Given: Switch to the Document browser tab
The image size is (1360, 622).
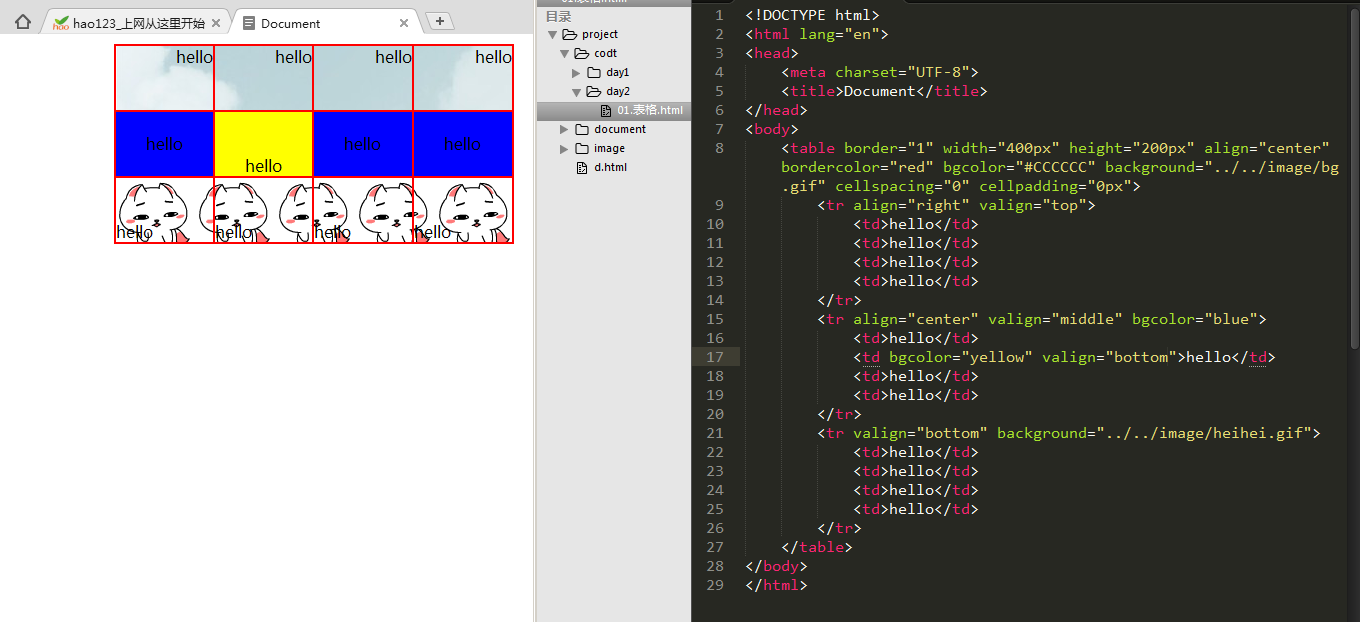Looking at the screenshot, I should coord(325,23).
